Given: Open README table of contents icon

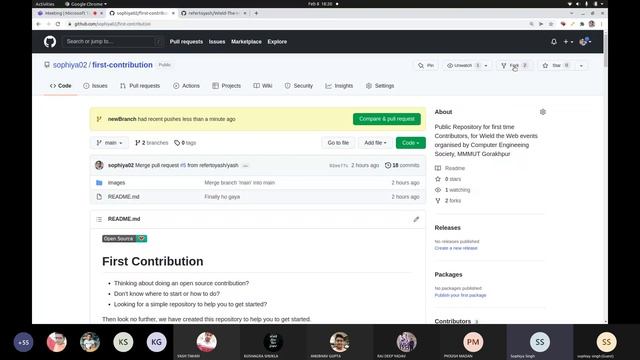Looking at the screenshot, I should [99, 219].
